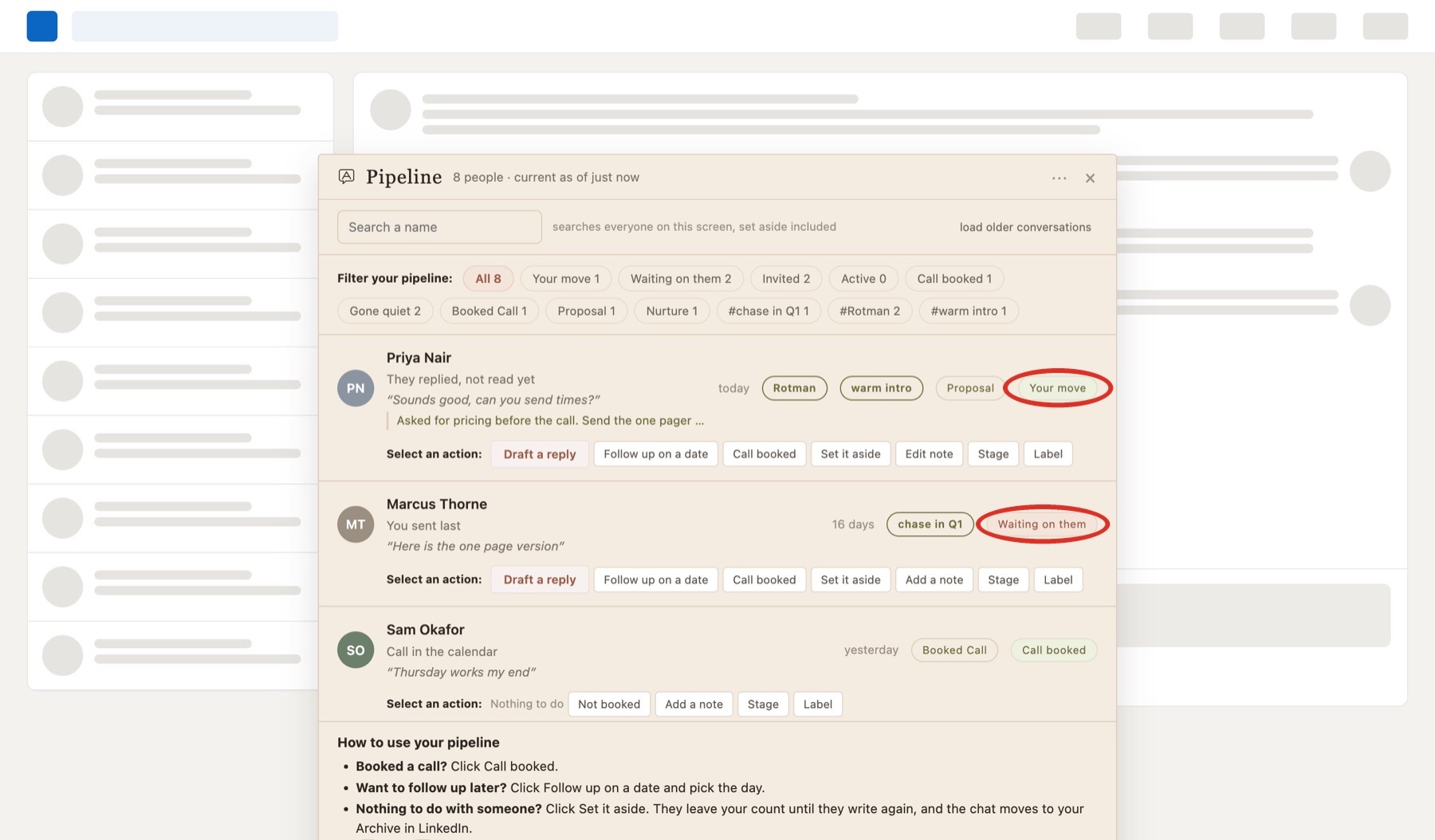
Task: Click the Rotman tag on Priya Nair
Action: coord(794,388)
